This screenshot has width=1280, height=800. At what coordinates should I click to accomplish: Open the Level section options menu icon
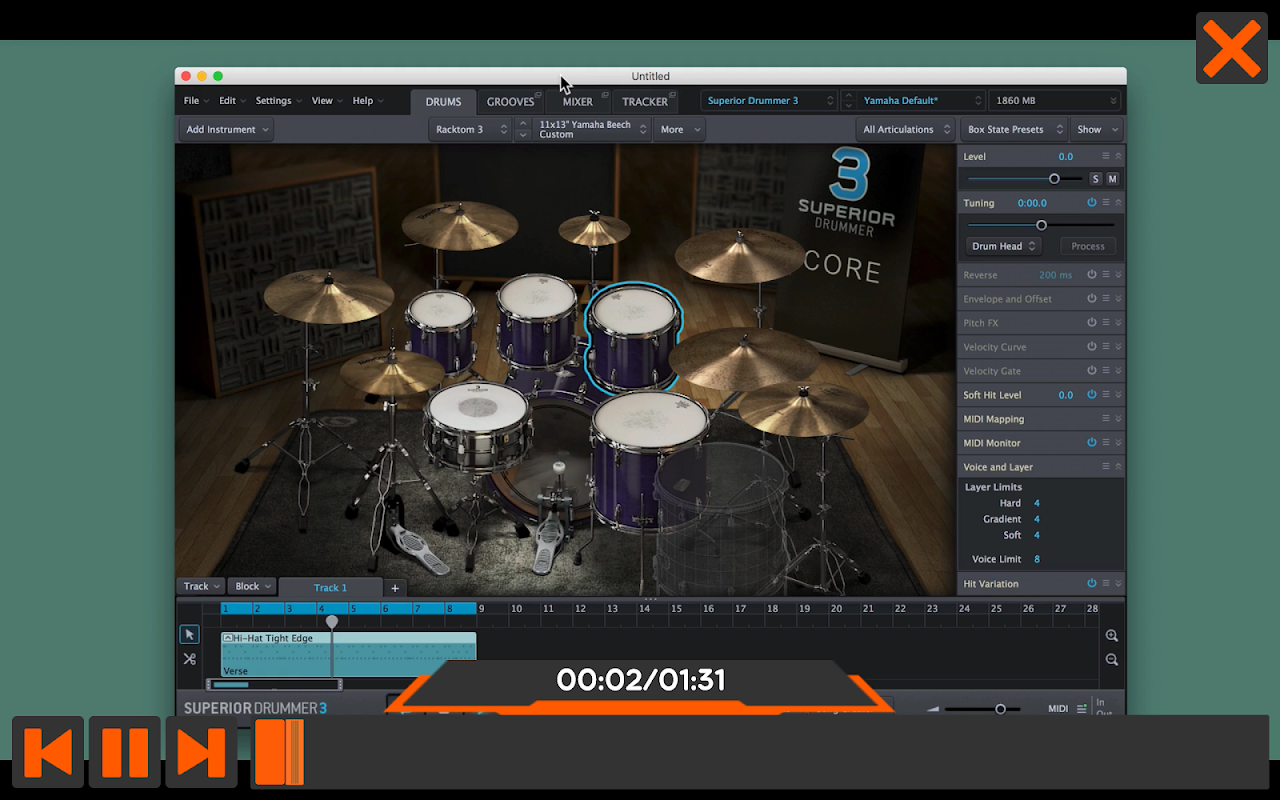click(1105, 156)
